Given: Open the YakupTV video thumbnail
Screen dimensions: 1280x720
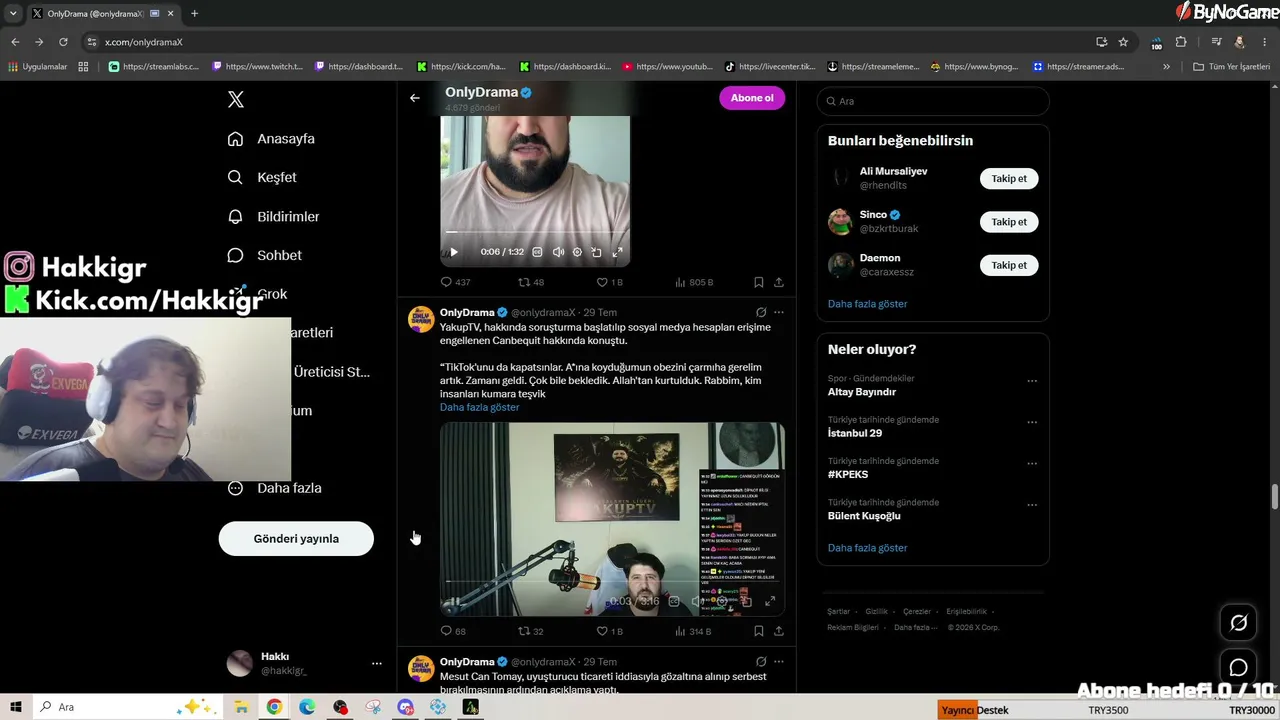Looking at the screenshot, I should point(612,519).
